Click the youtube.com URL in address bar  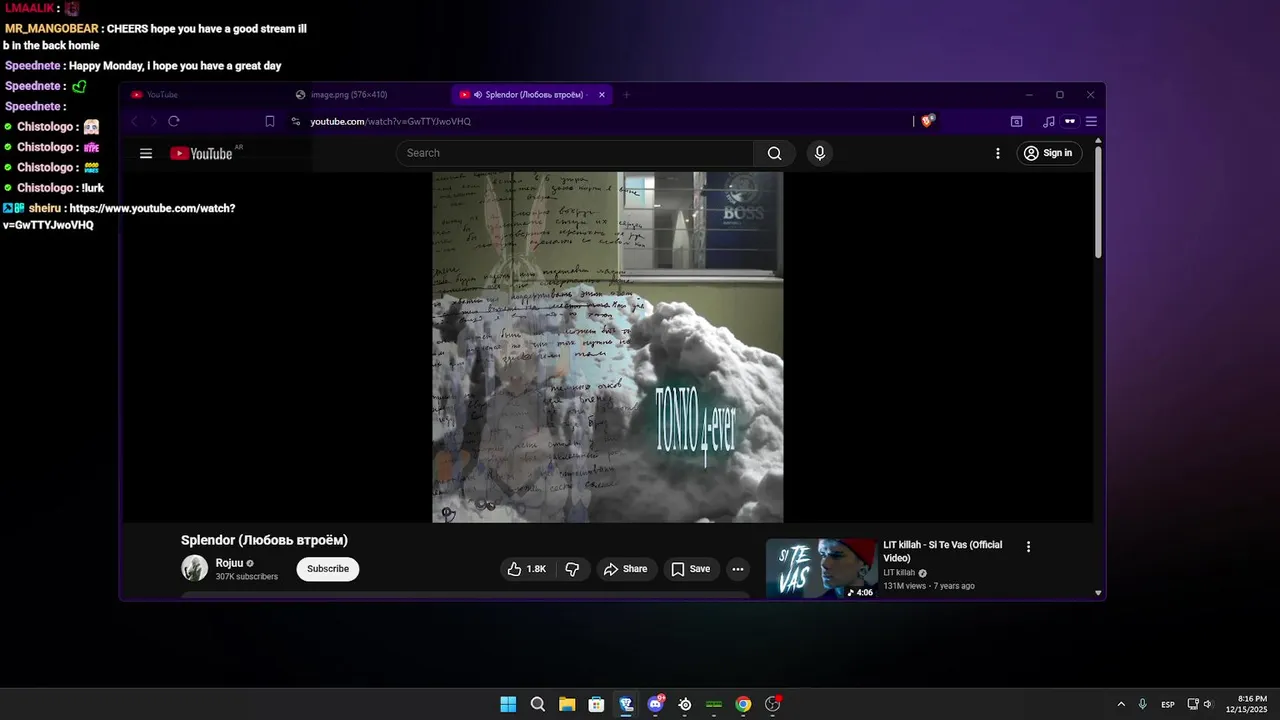[x=390, y=122]
